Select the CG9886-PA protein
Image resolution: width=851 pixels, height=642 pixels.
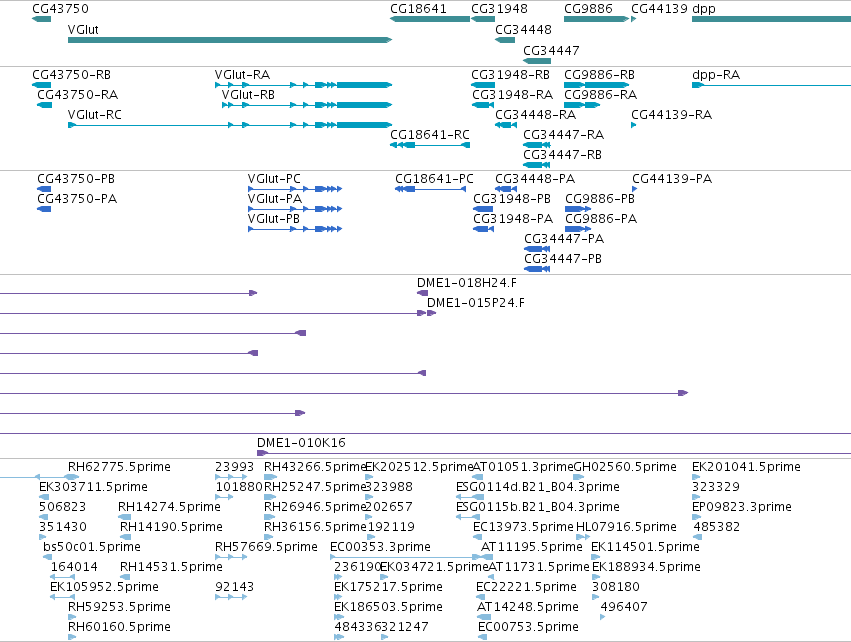[x=578, y=229]
